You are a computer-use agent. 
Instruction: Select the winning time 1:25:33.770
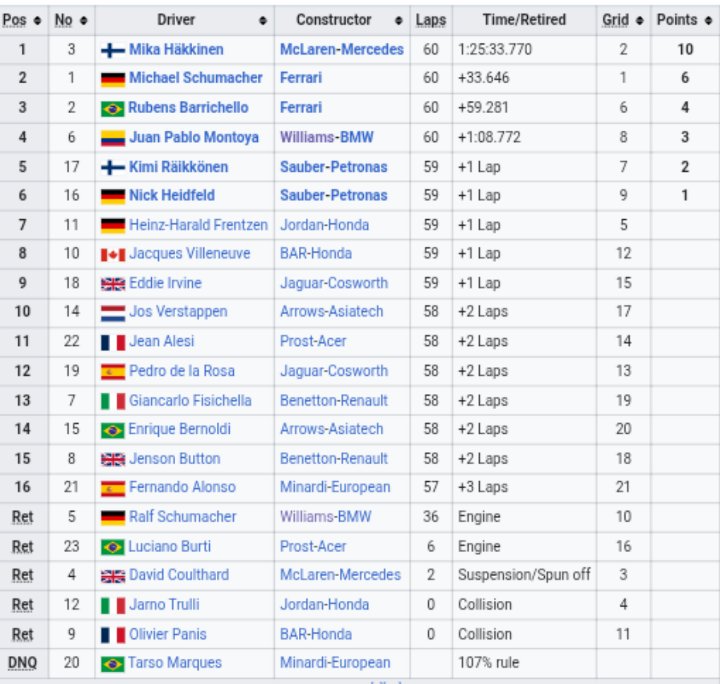[495, 50]
